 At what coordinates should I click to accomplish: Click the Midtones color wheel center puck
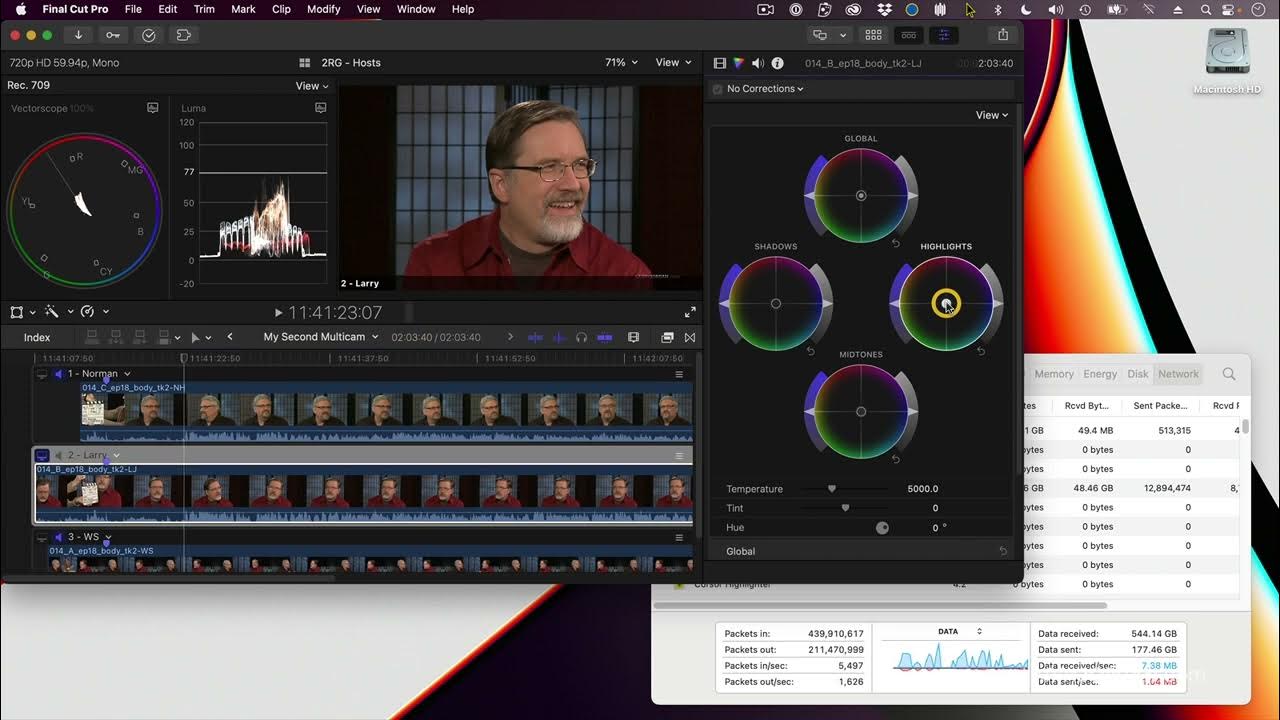pyautogui.click(x=861, y=411)
